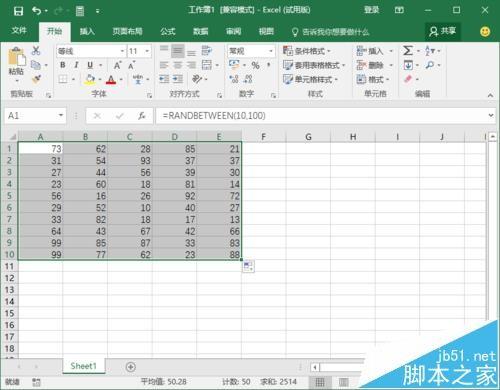Toggle Italic formatting
The image size is (500, 390).
point(76,65)
